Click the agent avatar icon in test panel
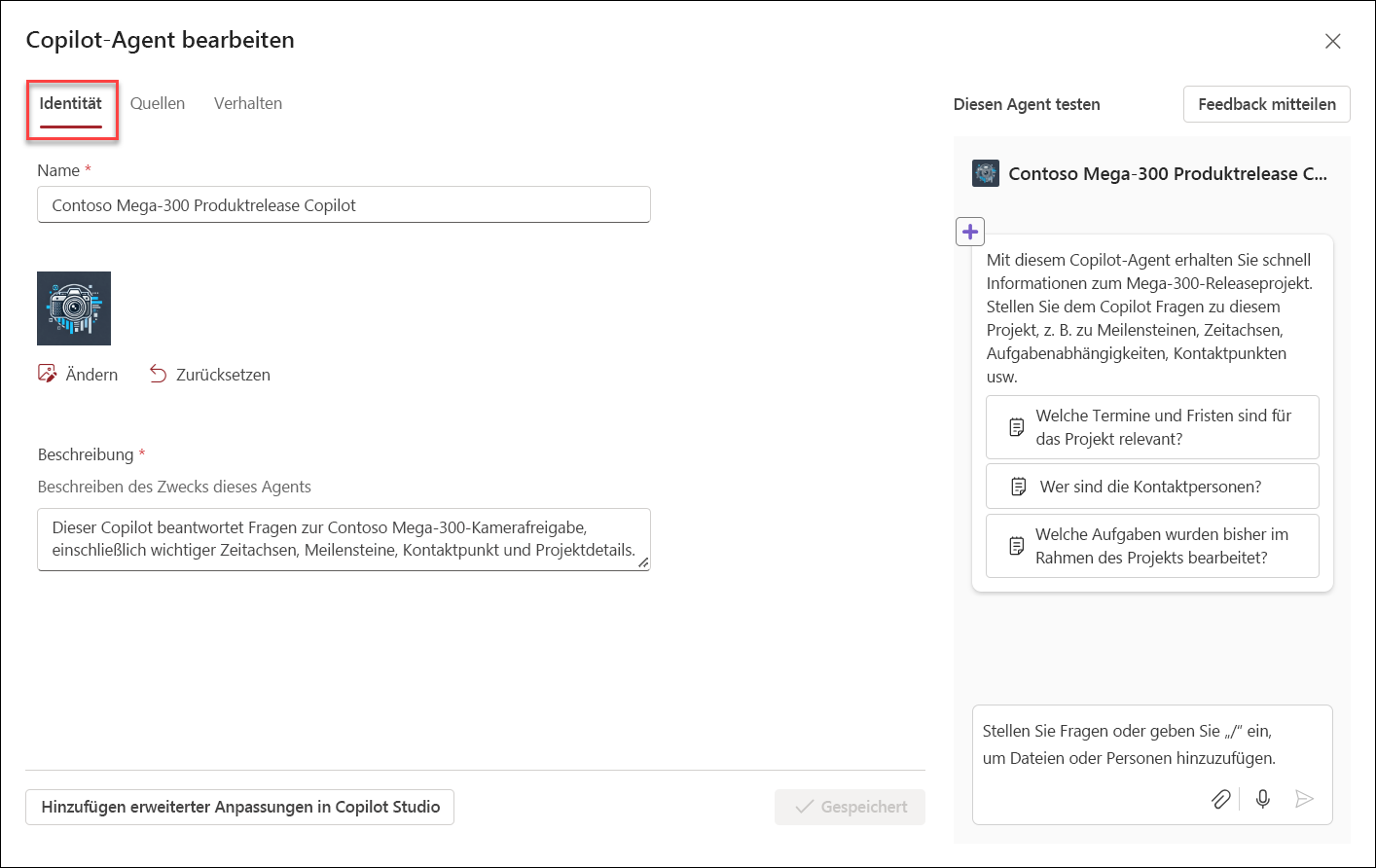Viewport: 1376px width, 868px height. [986, 173]
